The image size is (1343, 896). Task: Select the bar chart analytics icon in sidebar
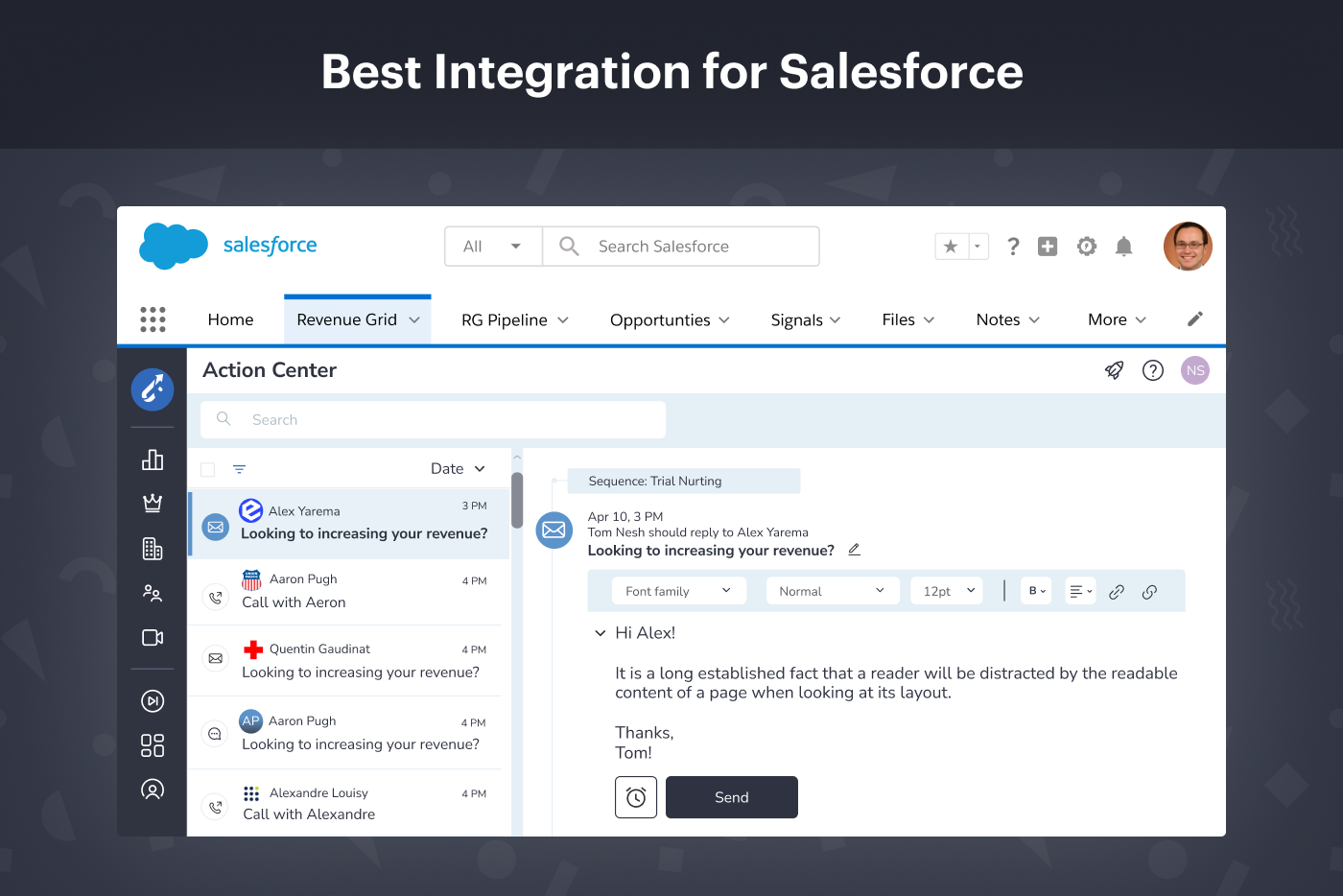click(x=152, y=460)
